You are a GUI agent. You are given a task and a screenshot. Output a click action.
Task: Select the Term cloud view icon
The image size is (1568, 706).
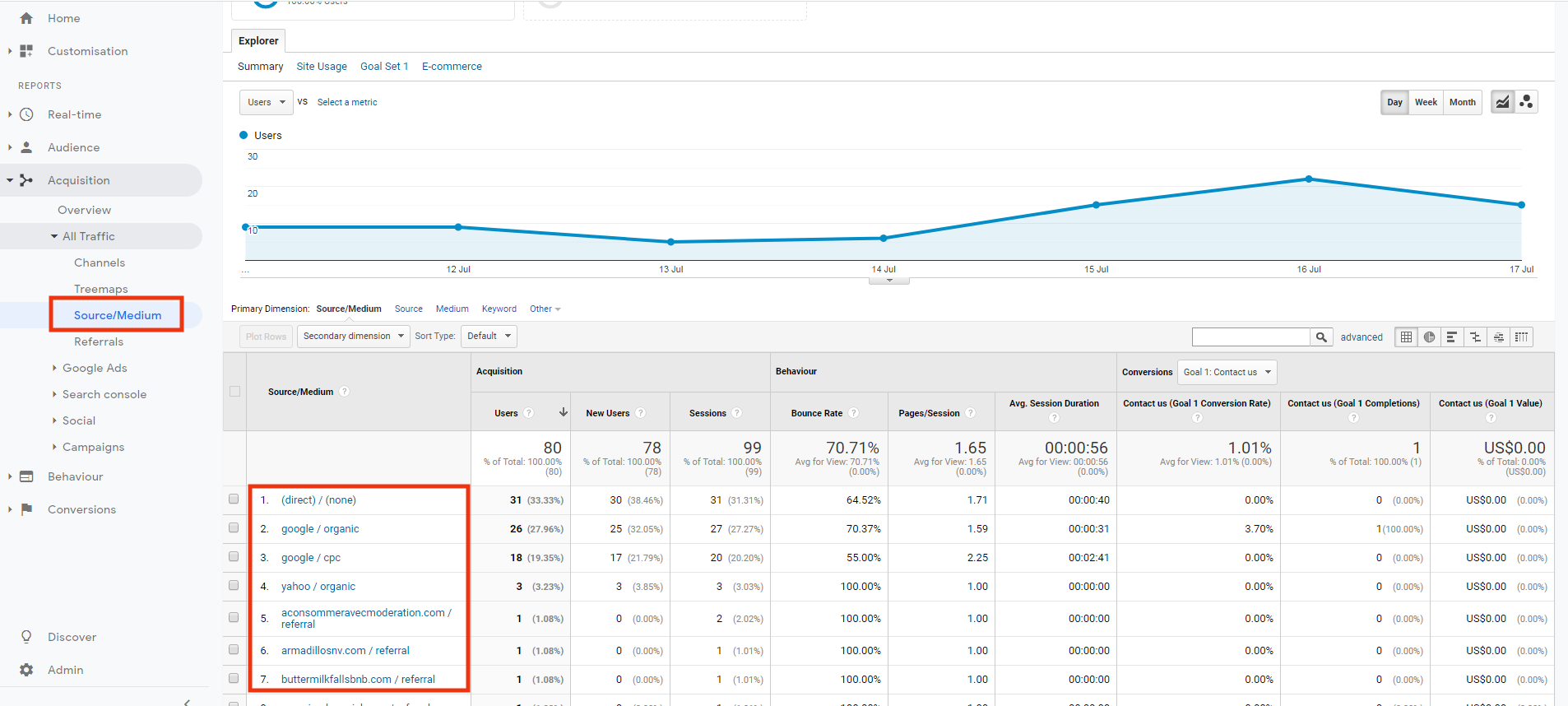click(1498, 337)
